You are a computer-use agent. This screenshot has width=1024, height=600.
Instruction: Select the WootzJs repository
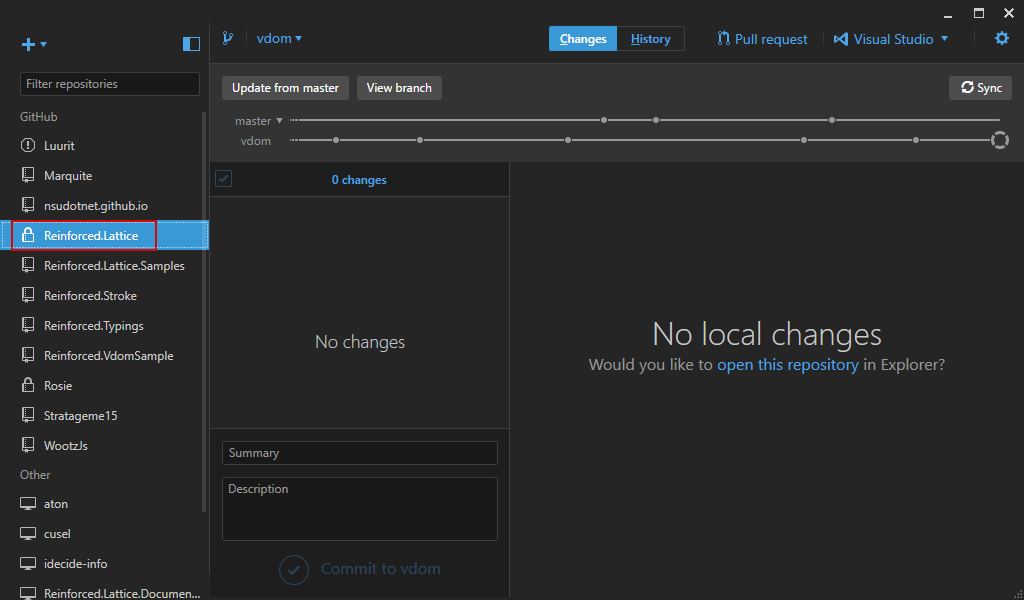104,446
